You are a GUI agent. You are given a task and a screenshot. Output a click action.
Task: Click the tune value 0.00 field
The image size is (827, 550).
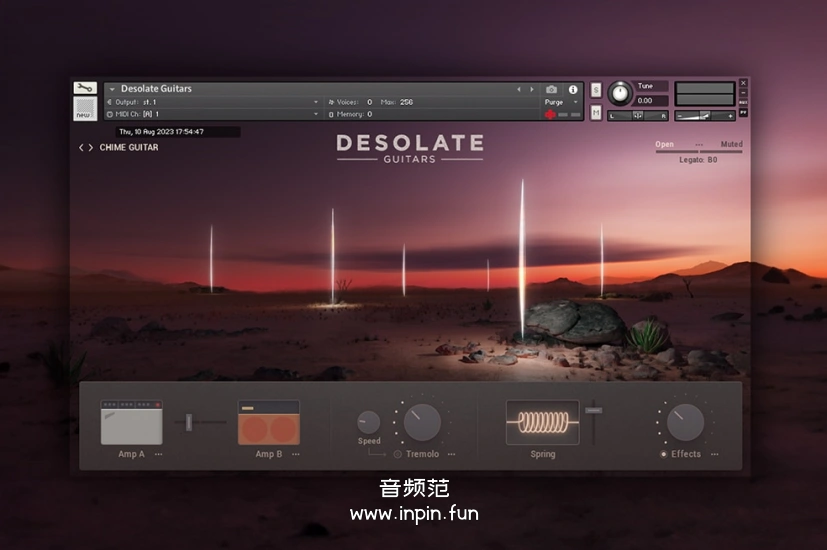pyautogui.click(x=651, y=100)
